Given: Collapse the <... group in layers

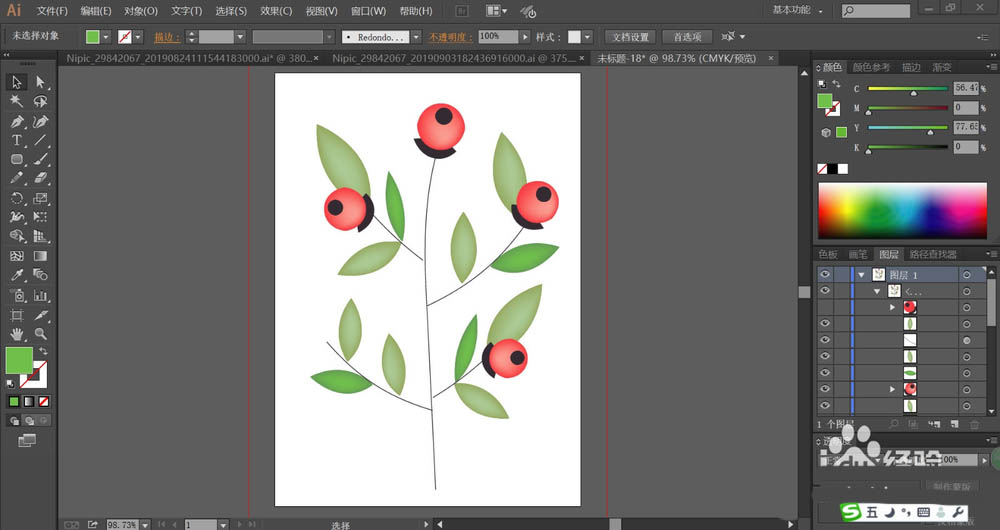Looking at the screenshot, I should point(878,291).
